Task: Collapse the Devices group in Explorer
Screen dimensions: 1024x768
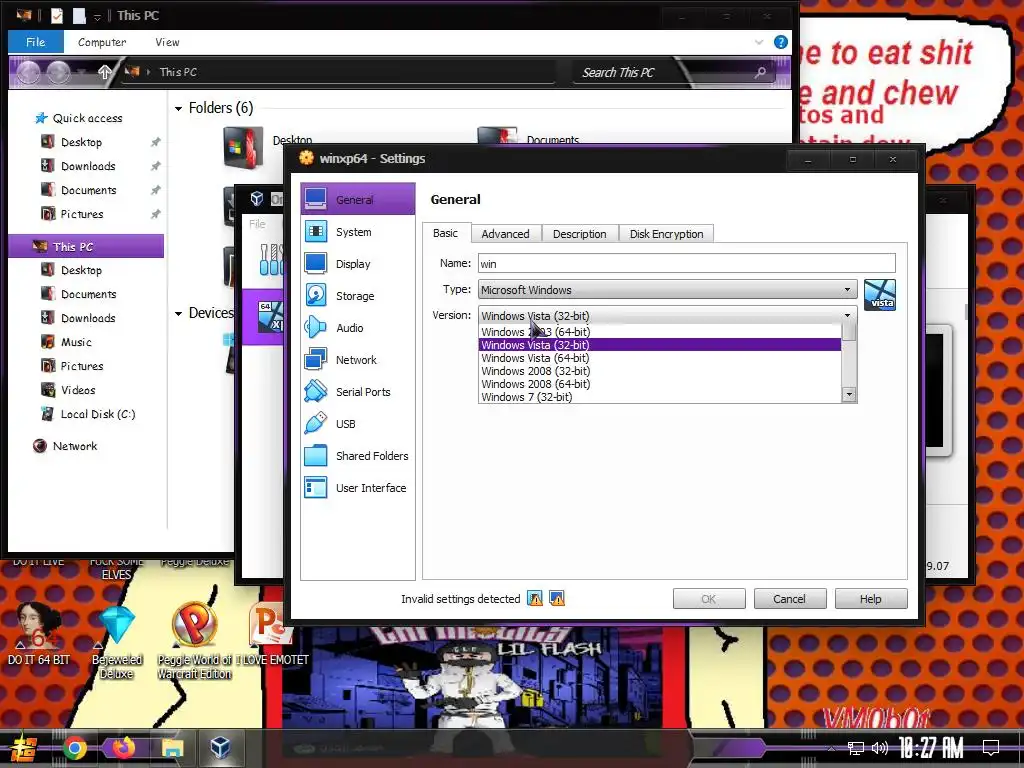Action: tap(178, 313)
